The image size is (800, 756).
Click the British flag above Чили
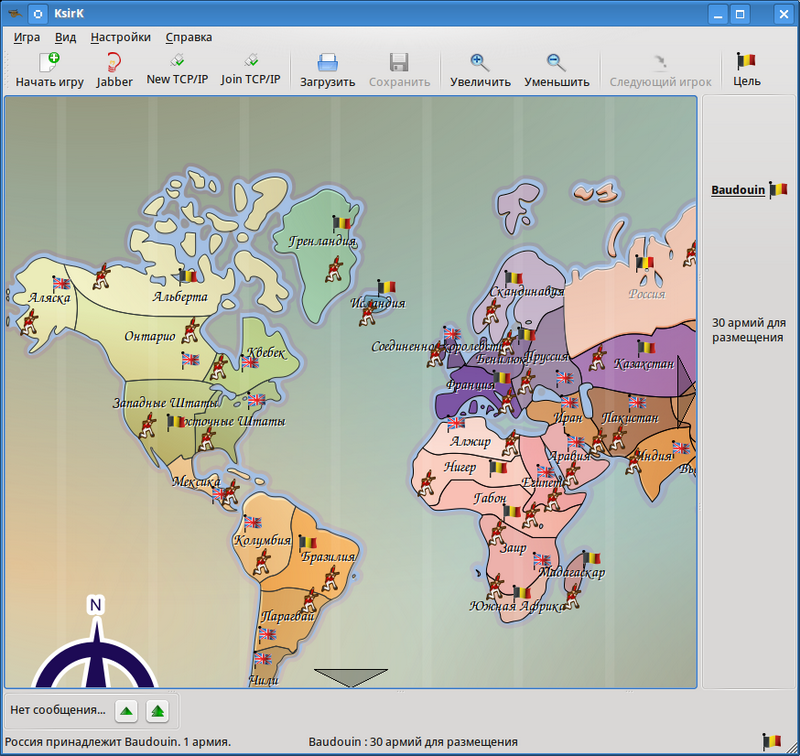click(263, 659)
